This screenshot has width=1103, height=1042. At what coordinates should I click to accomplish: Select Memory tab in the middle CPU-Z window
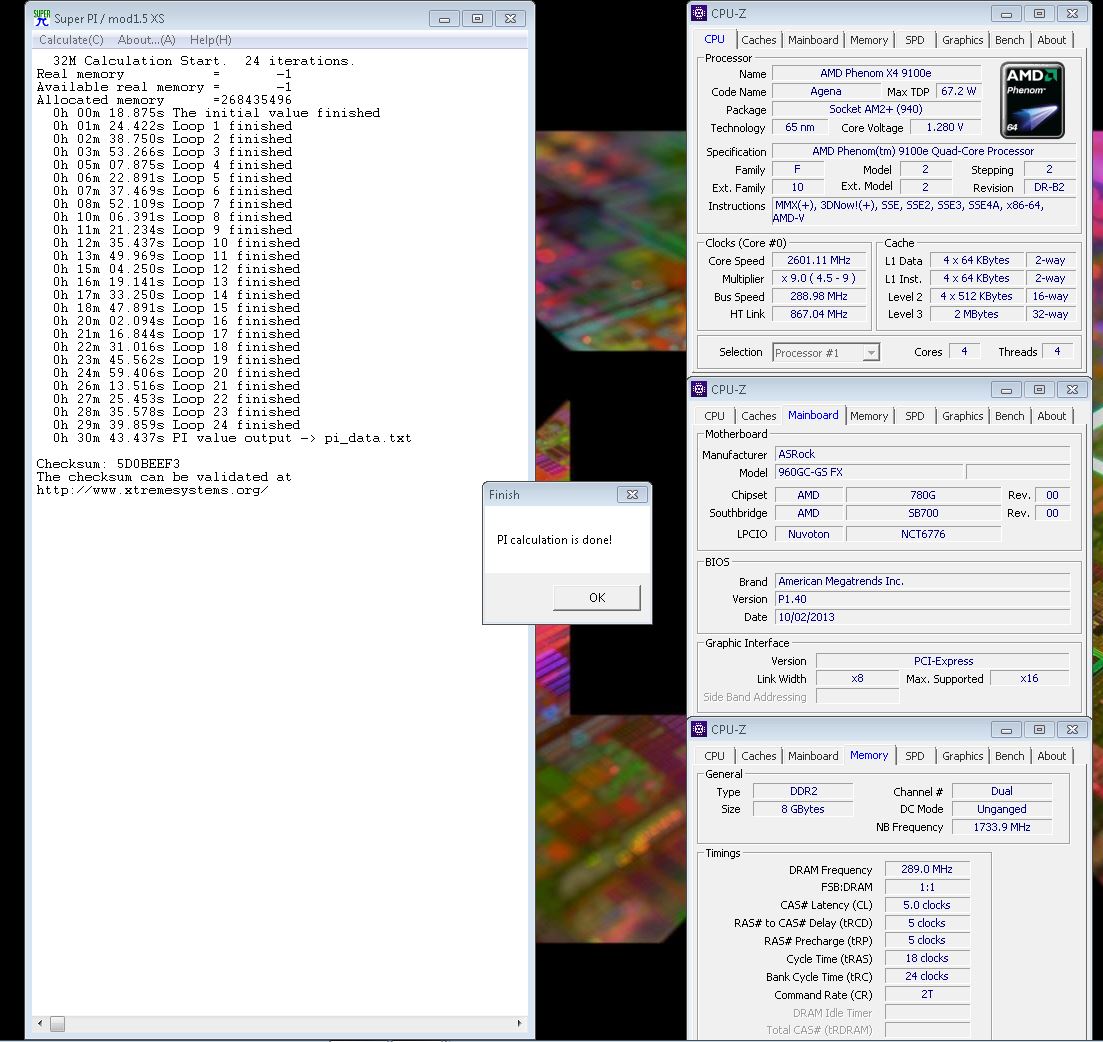coord(869,416)
